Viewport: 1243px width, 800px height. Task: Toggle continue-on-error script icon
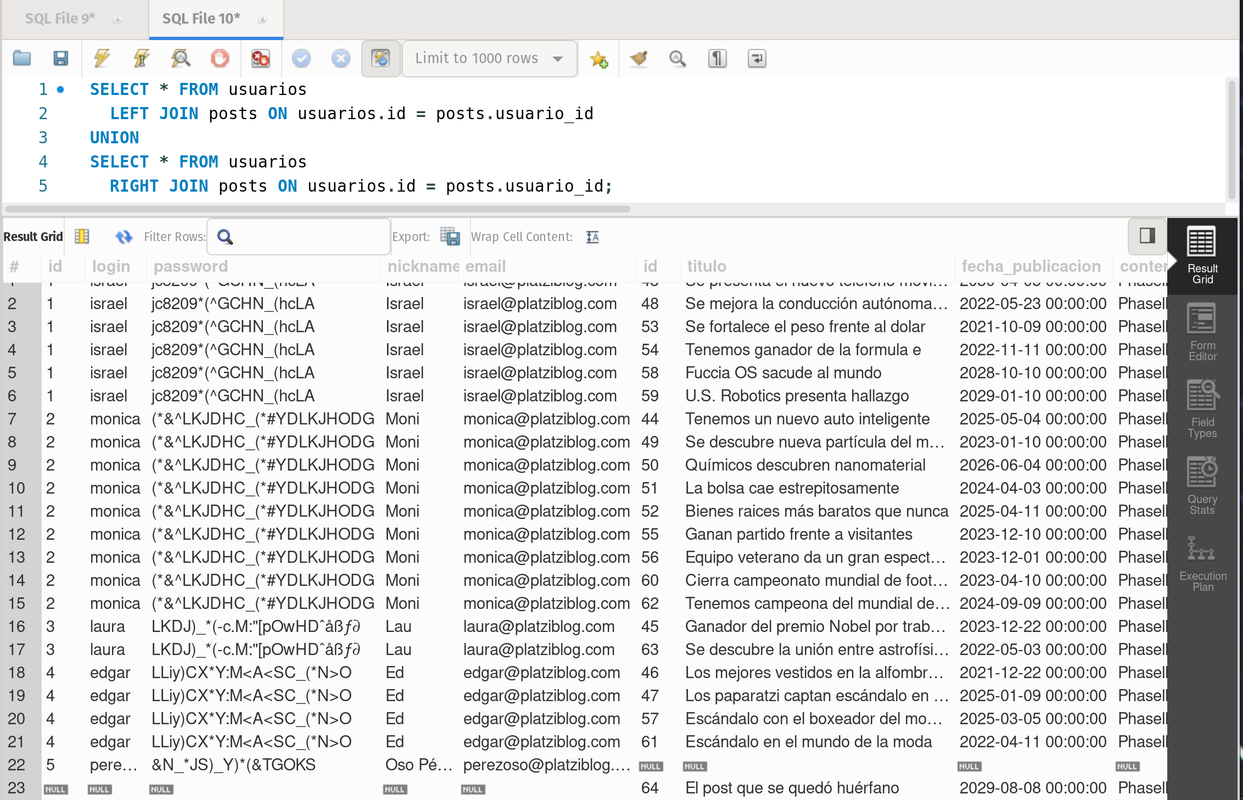[260, 59]
